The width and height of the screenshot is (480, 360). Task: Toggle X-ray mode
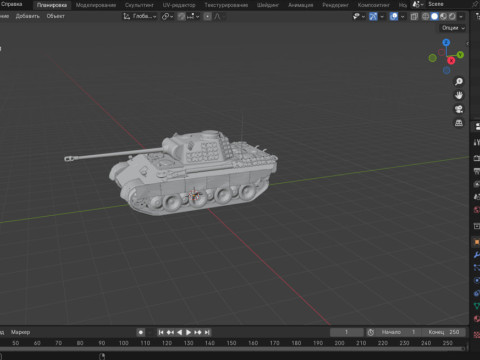[414, 16]
